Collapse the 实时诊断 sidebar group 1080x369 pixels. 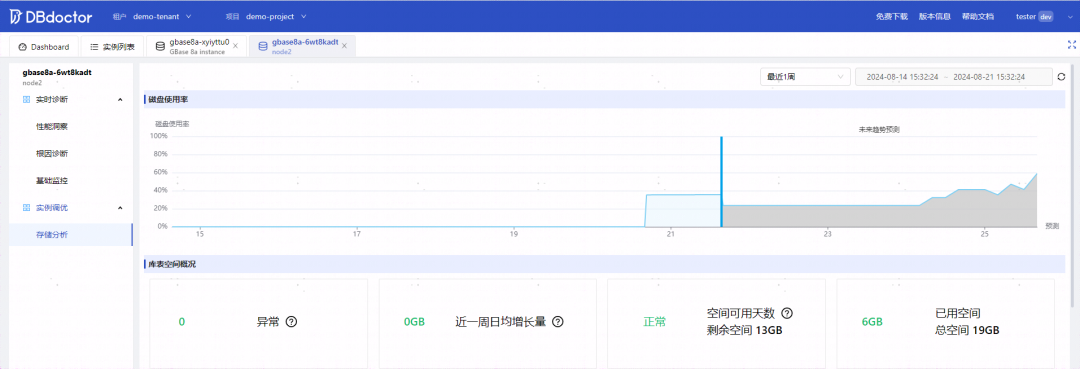click(x=121, y=100)
